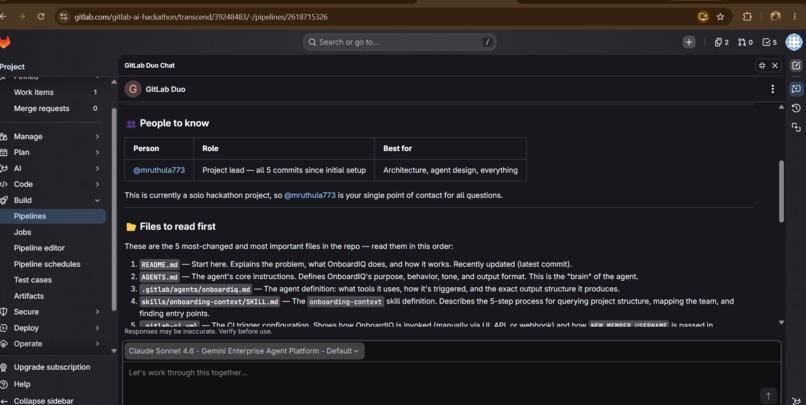Viewport: 806px width, 405px height.
Task: Click the AGENTS.md code label
Action: tap(159, 277)
